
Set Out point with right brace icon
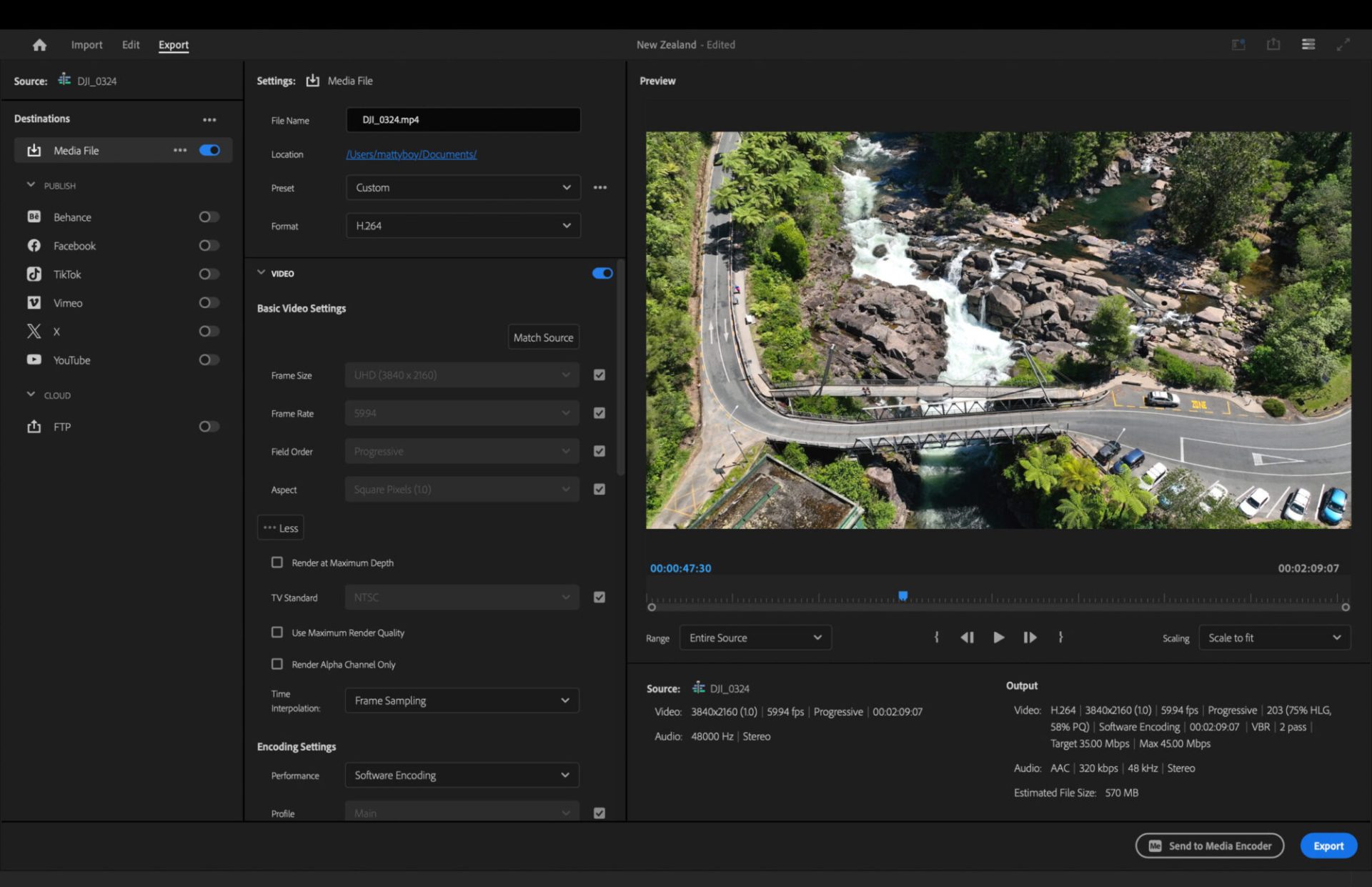tap(1060, 637)
